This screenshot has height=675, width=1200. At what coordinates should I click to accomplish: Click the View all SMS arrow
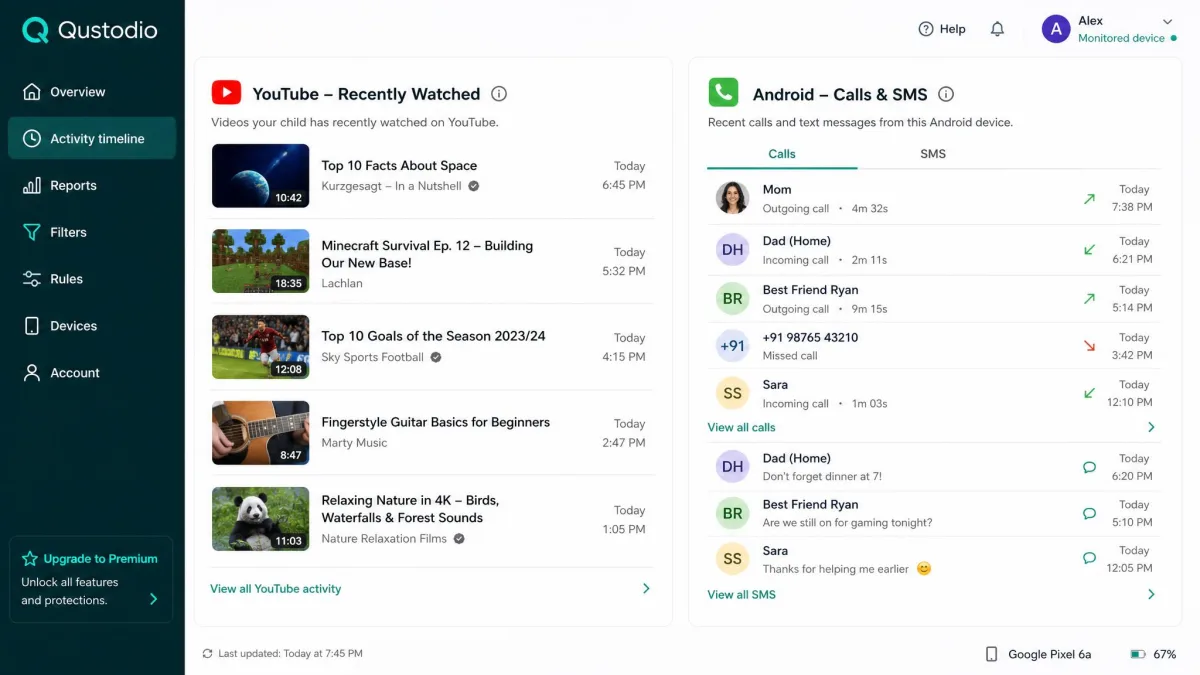tap(1151, 594)
